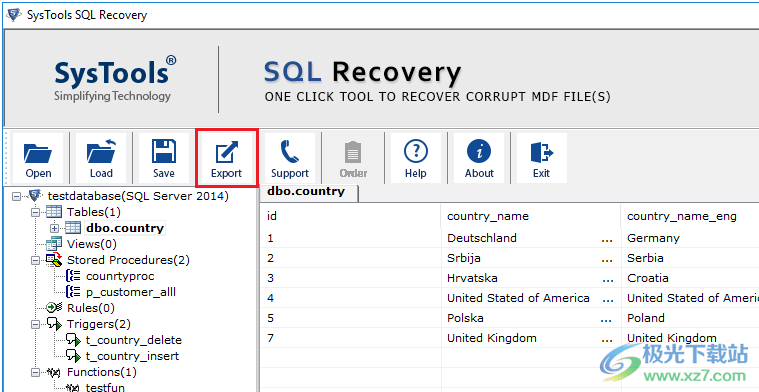Open Support via the phone icon

[x=289, y=152]
